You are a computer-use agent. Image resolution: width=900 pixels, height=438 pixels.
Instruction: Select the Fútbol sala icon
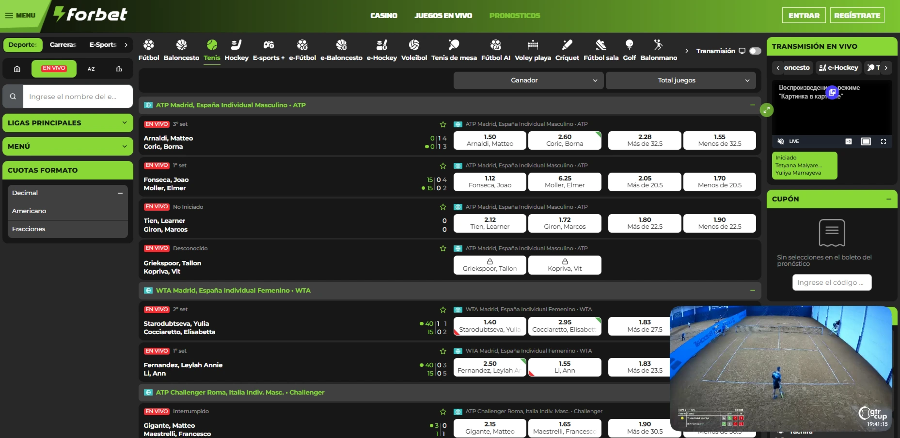pos(601,50)
